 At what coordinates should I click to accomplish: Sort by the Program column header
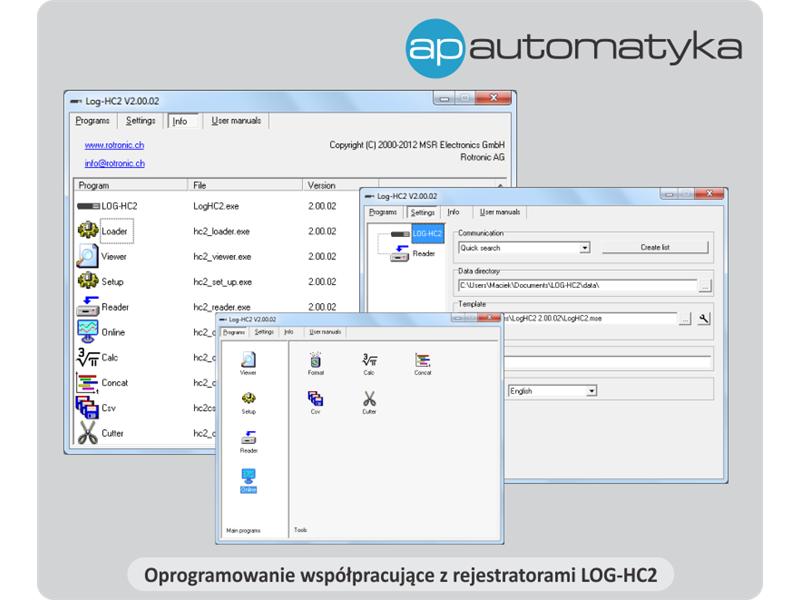[131, 185]
